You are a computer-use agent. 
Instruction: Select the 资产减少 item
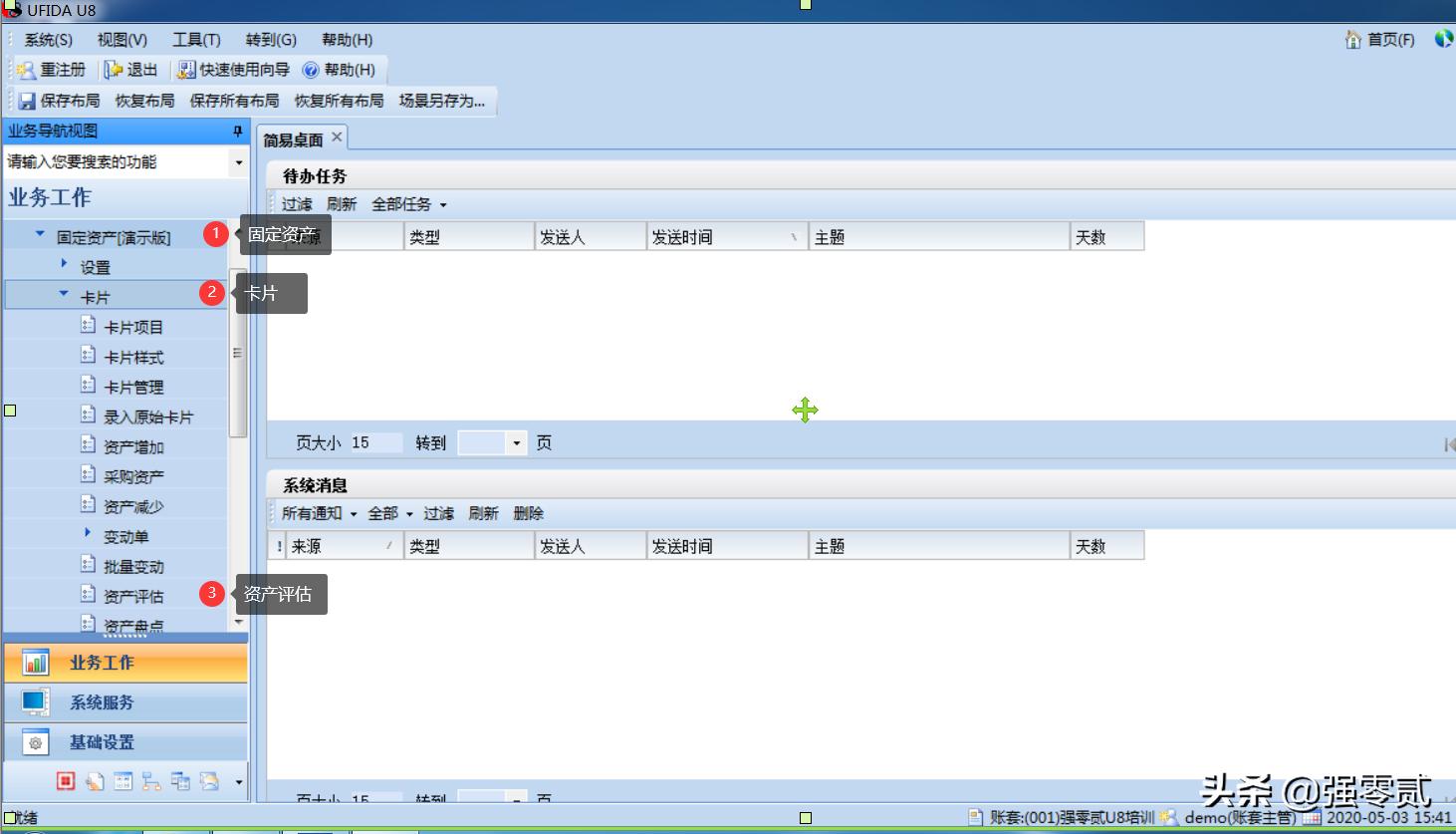(x=131, y=505)
